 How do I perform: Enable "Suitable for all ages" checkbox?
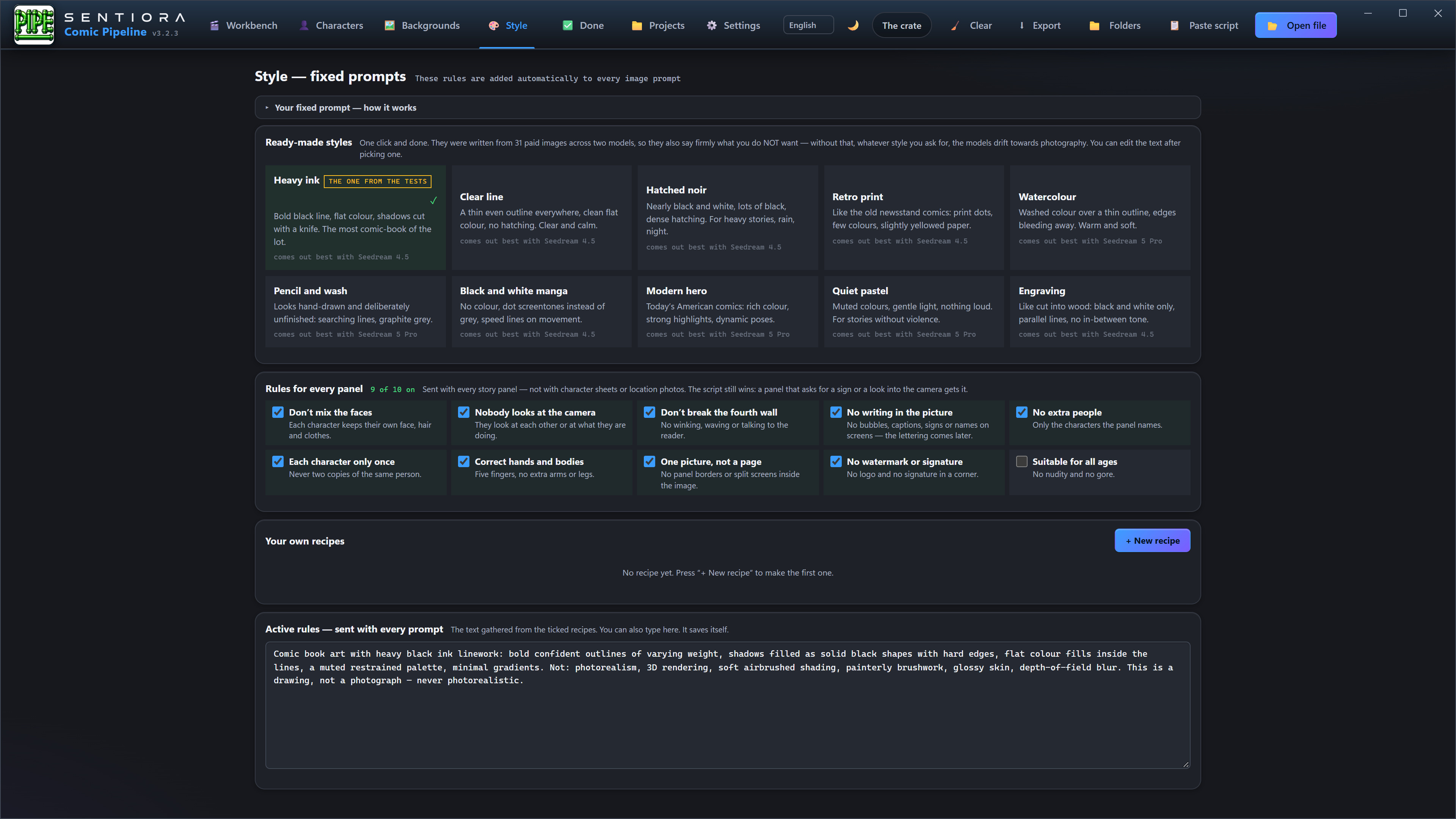1021,461
